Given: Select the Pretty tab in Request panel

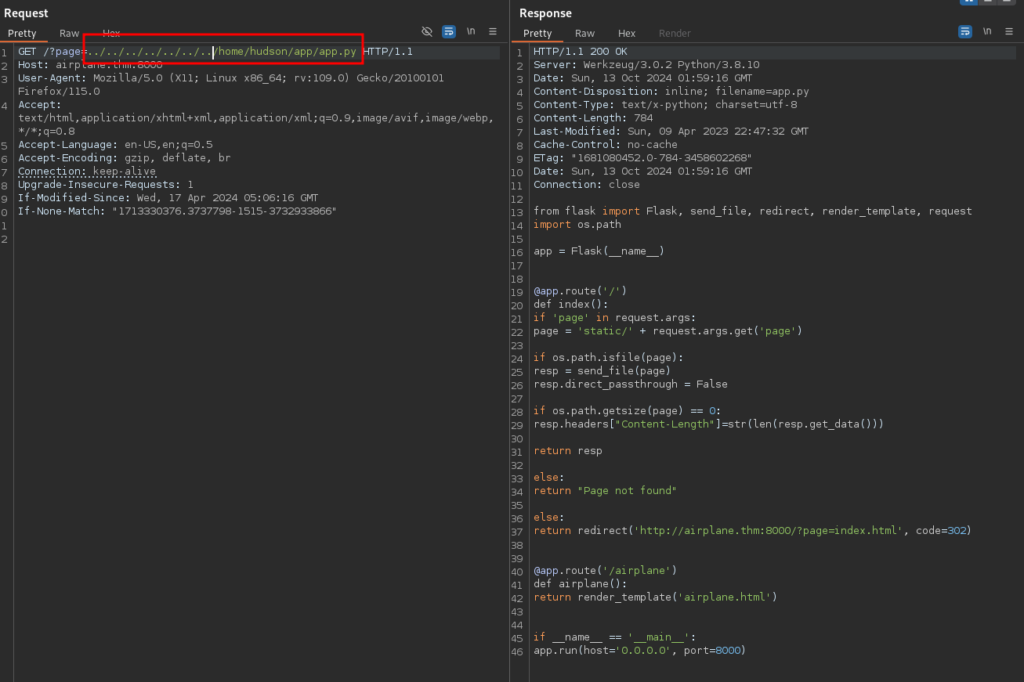Looking at the screenshot, I should (22, 33).
